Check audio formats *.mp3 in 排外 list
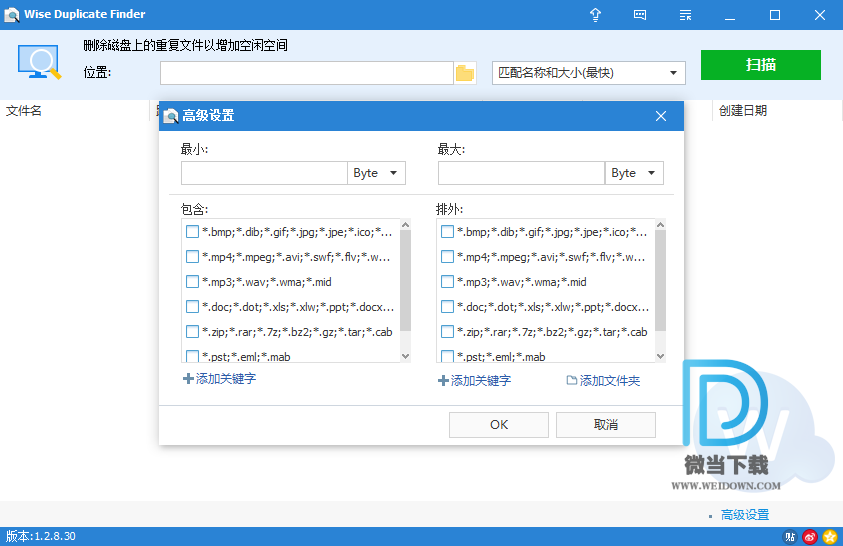843x546 pixels. (447, 282)
